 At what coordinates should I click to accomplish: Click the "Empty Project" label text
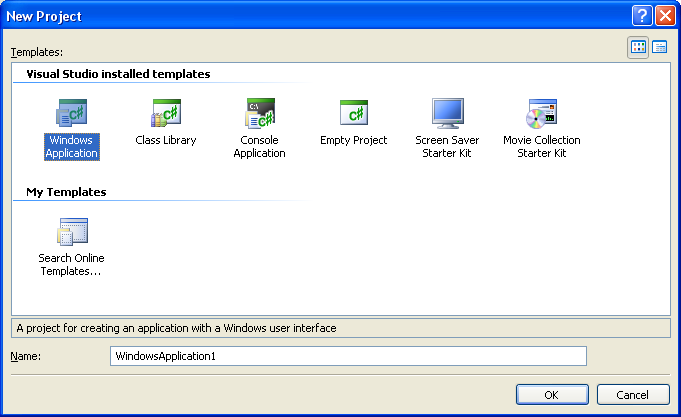point(354,140)
